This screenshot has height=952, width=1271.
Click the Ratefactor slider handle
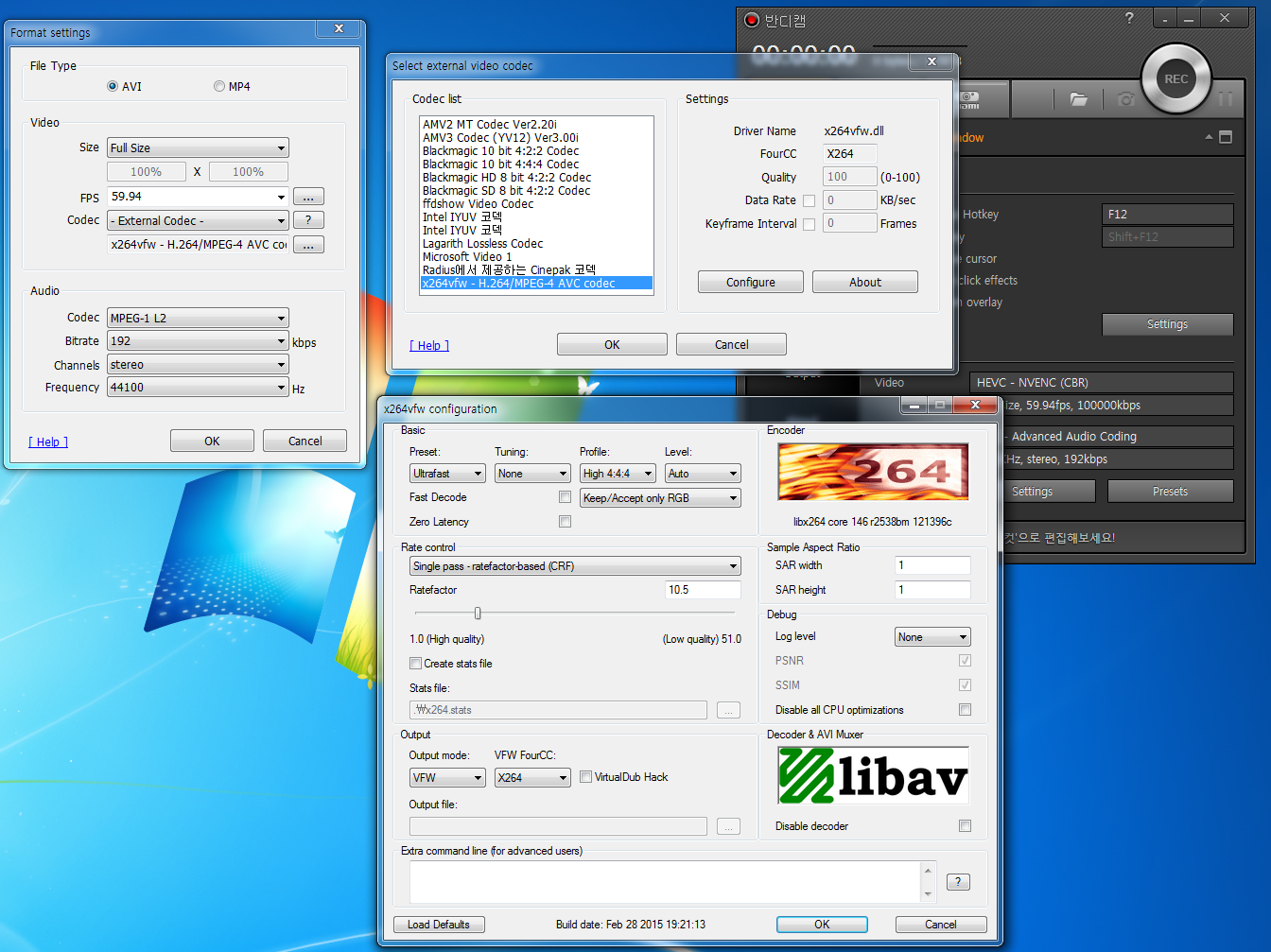click(478, 614)
